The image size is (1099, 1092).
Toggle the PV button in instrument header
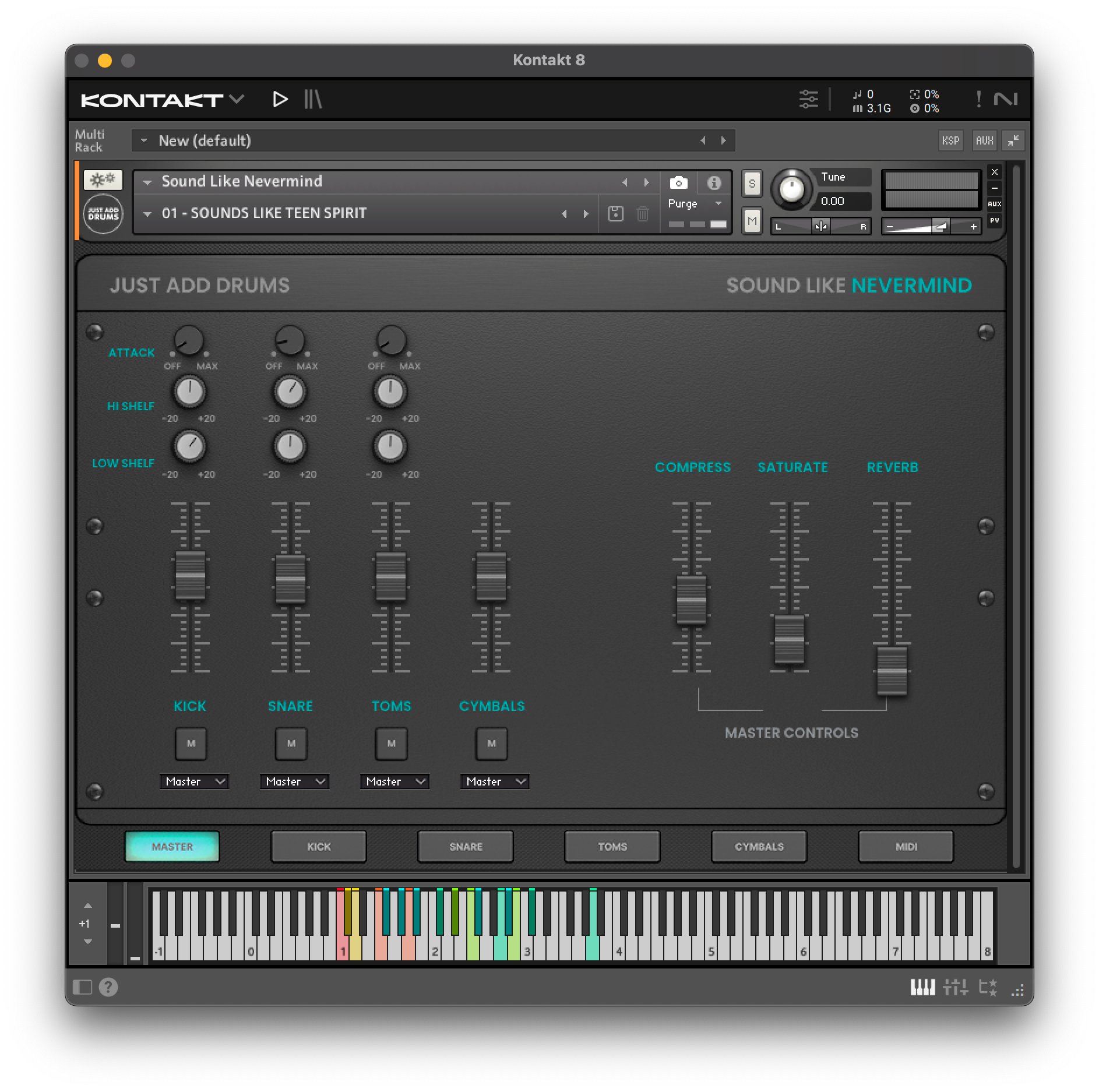point(995,220)
